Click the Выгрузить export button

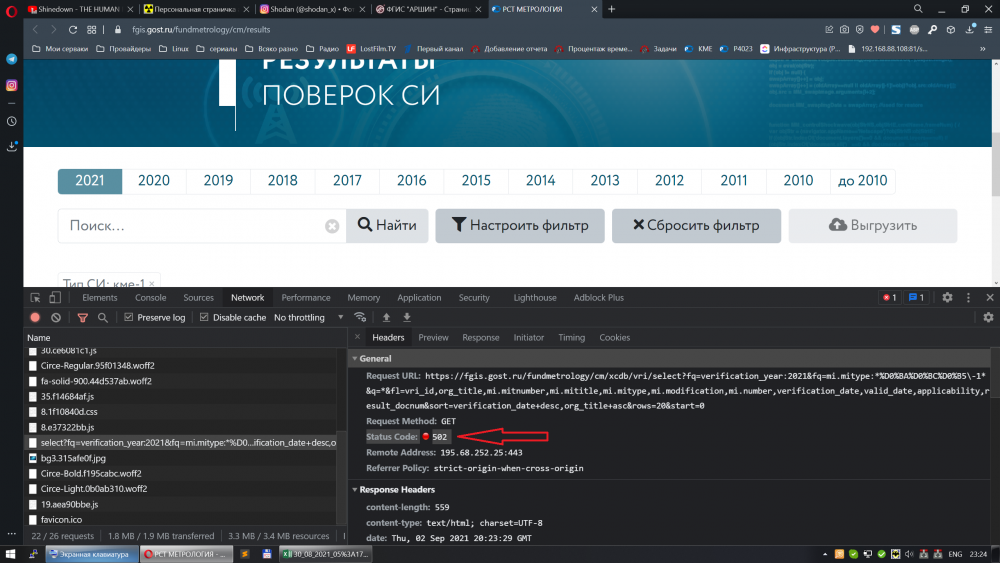point(873,226)
